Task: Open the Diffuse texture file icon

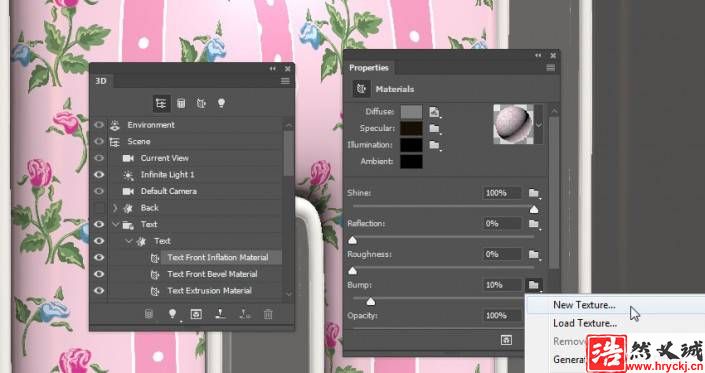Action: pos(434,111)
